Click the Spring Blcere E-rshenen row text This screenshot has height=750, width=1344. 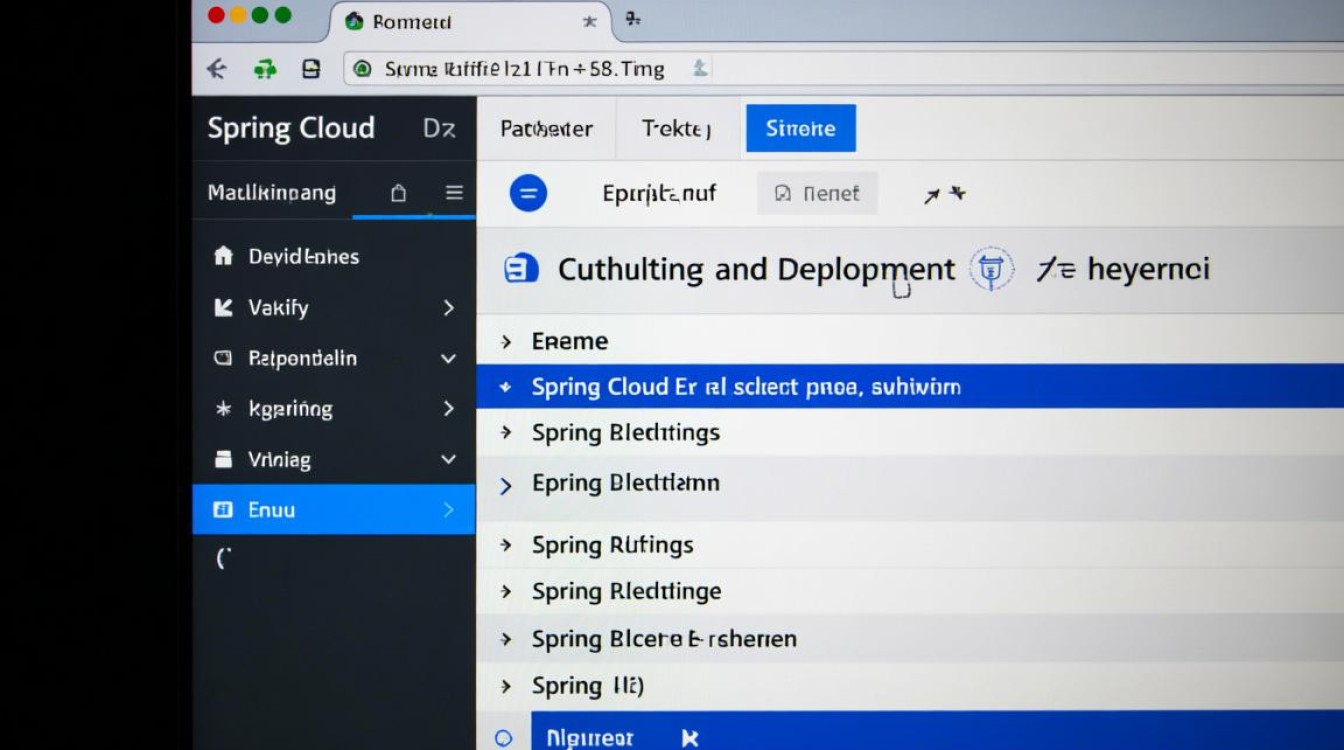[665, 639]
